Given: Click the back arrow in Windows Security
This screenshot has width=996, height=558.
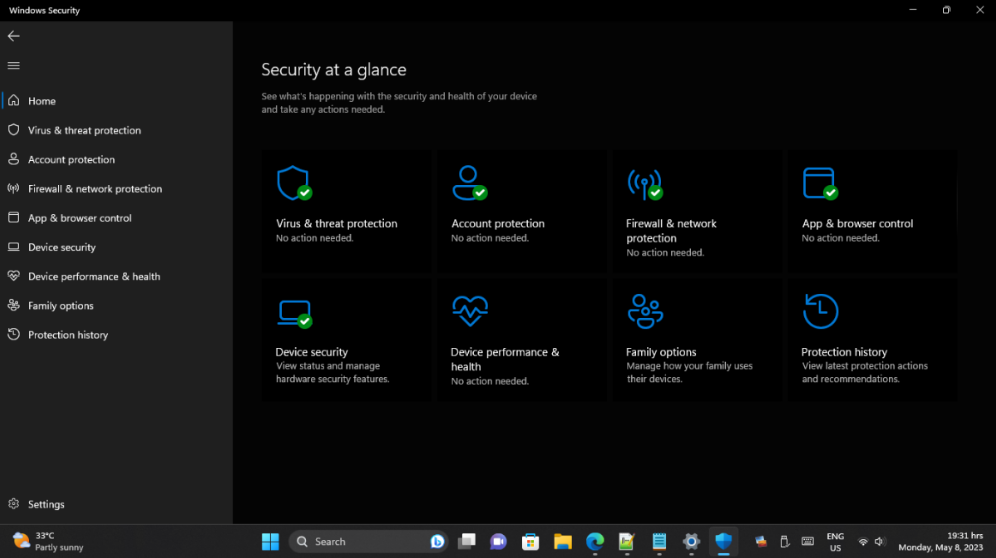Looking at the screenshot, I should 13,36.
